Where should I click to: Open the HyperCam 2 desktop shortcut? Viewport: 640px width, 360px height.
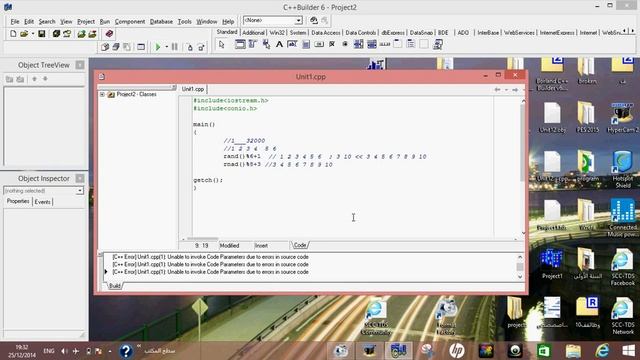tap(622, 118)
